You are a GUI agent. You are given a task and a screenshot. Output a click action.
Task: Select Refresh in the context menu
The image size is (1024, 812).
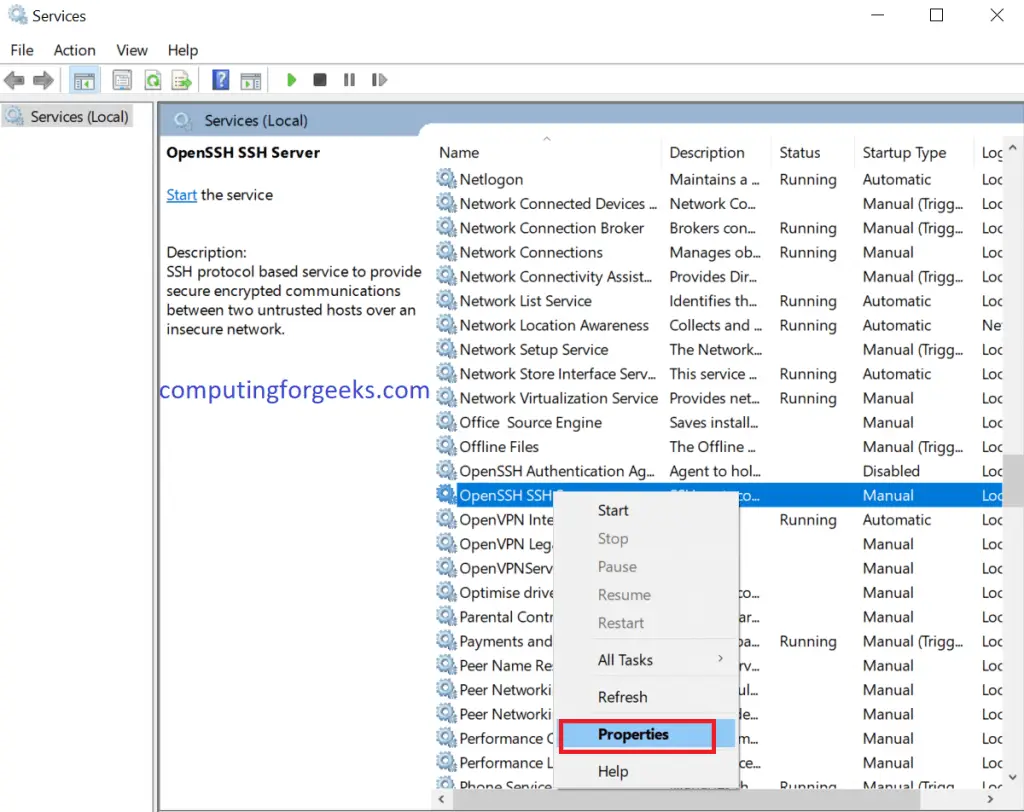[x=622, y=697]
